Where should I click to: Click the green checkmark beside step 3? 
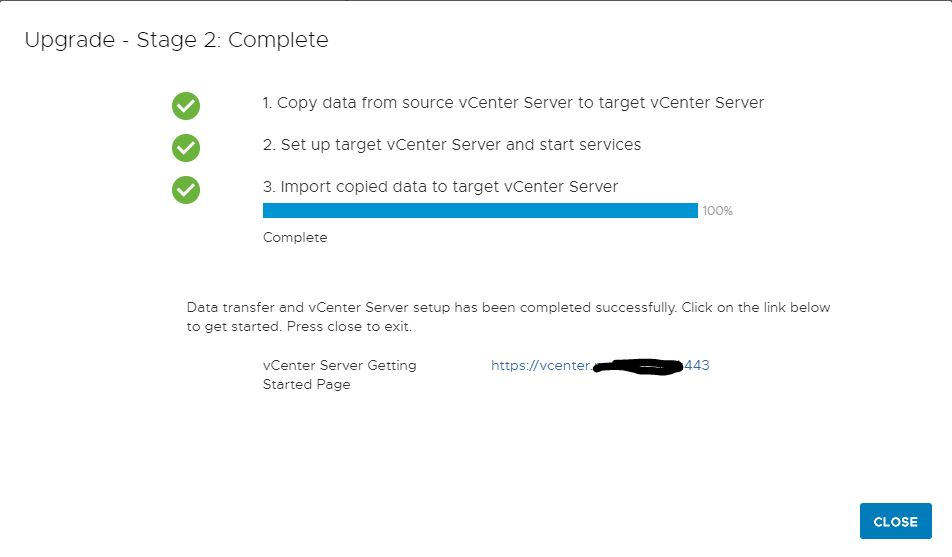186,190
